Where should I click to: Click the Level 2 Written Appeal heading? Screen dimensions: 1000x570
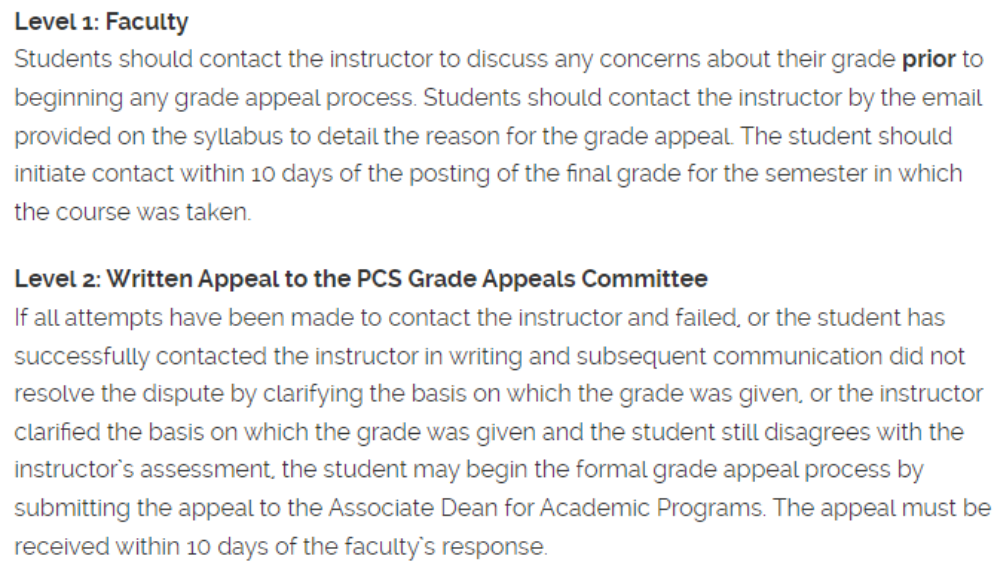361,278
